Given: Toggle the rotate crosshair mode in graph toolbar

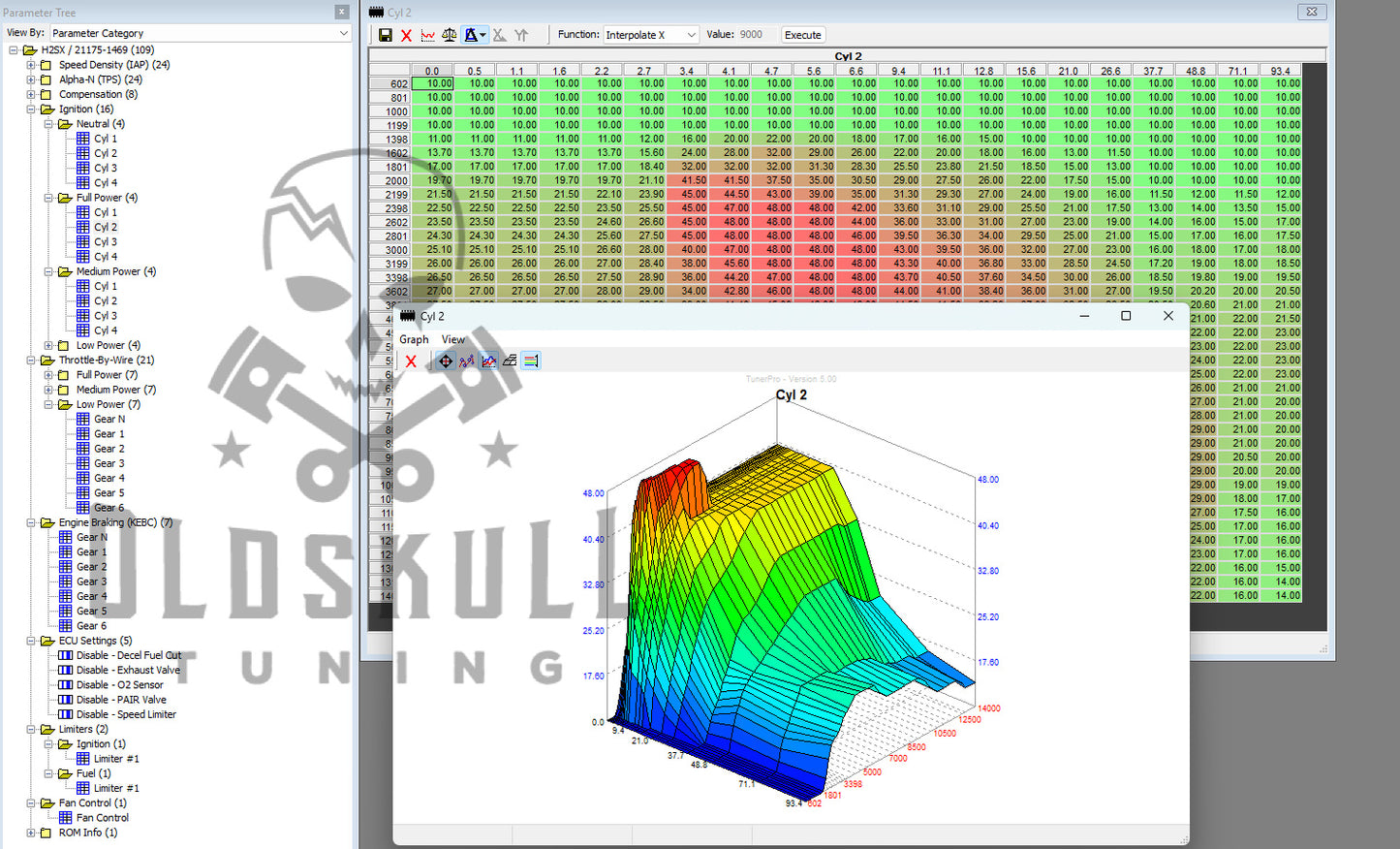Looking at the screenshot, I should coord(446,362).
